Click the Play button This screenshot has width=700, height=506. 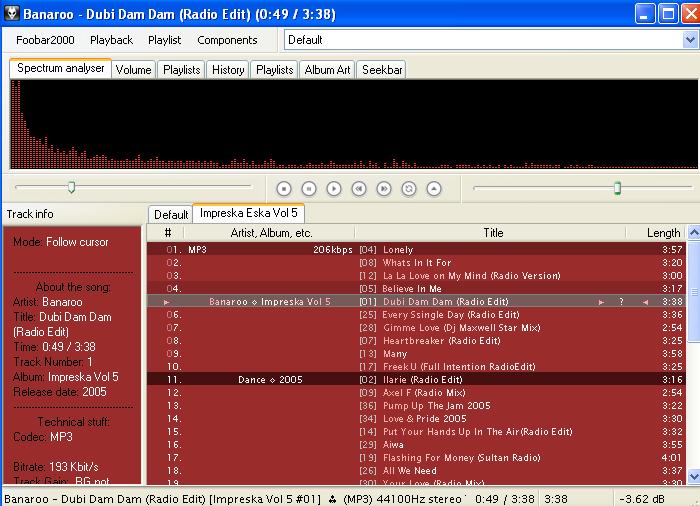(334, 189)
